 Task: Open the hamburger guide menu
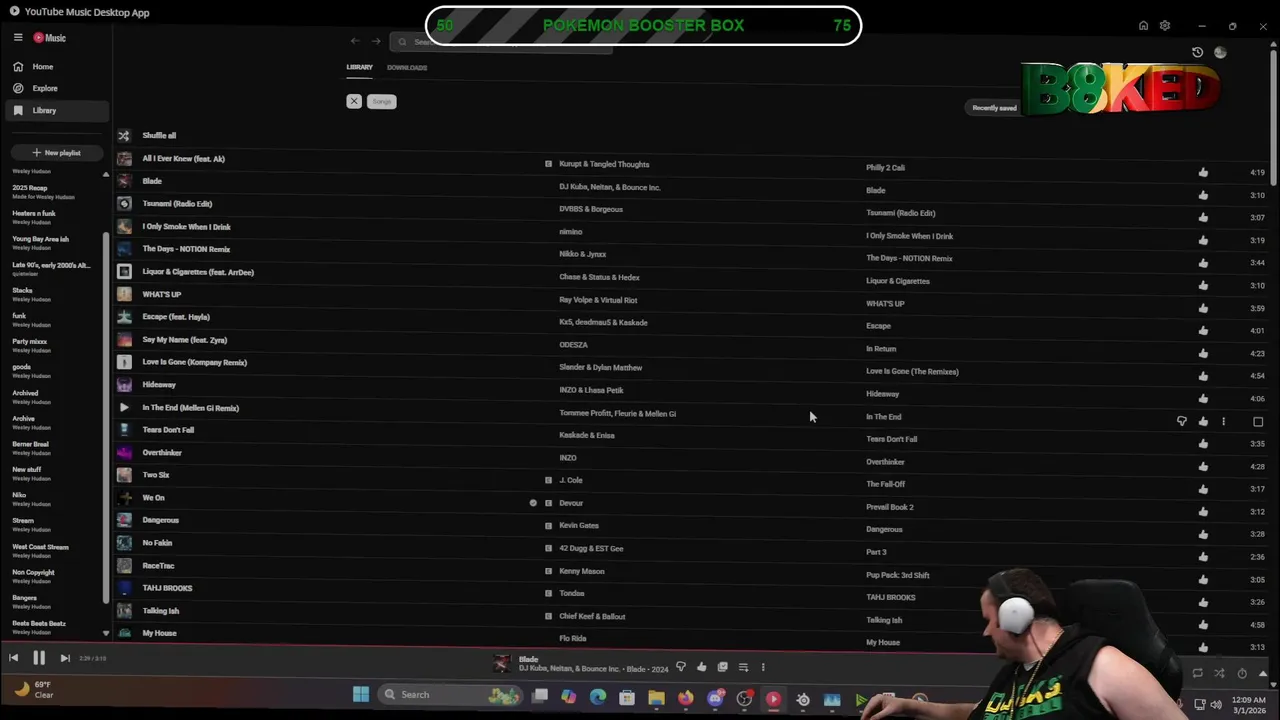click(18, 37)
